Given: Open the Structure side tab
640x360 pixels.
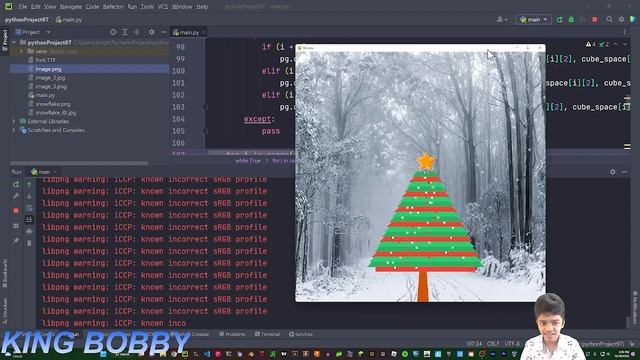Looking at the screenshot, I should pyautogui.click(x=5, y=311).
